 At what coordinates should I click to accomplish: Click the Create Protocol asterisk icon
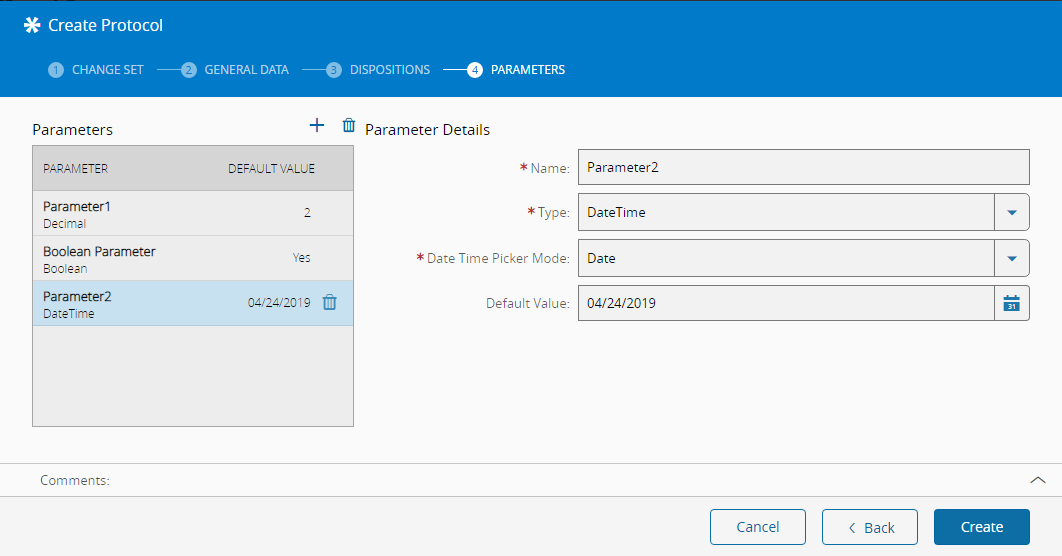click(x=32, y=25)
